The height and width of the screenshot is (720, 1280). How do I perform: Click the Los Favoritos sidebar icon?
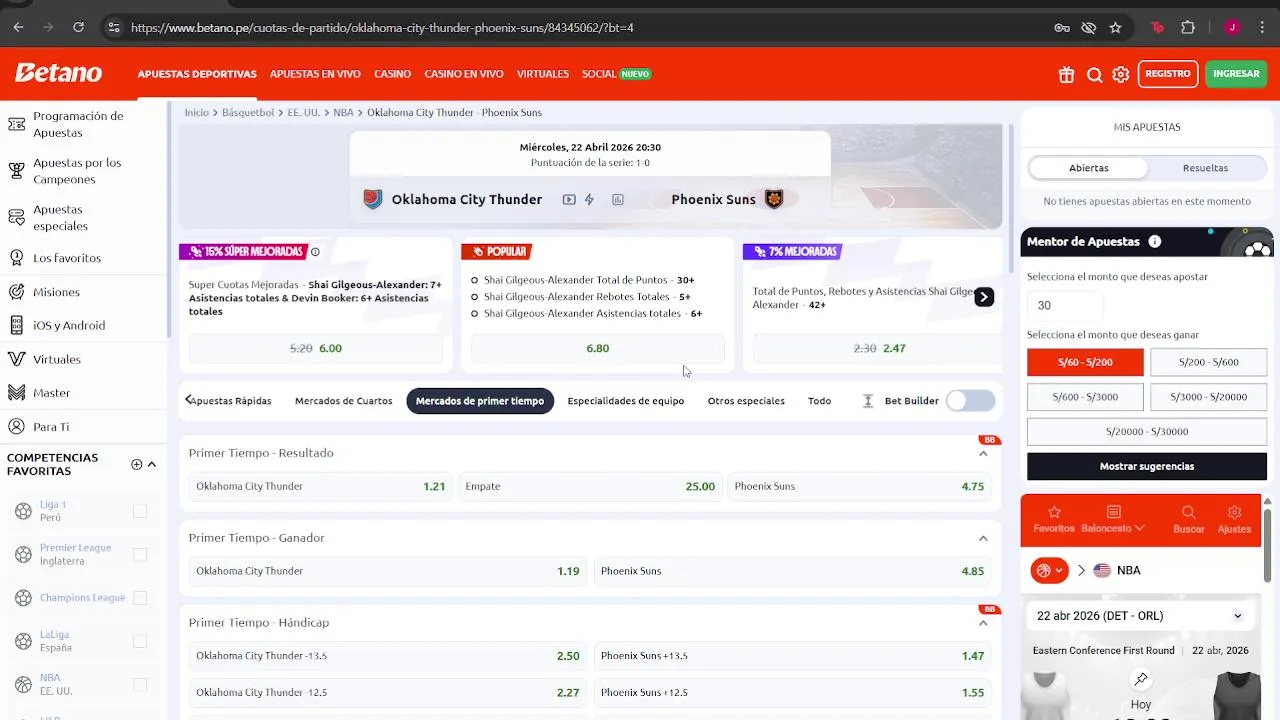coord(16,258)
